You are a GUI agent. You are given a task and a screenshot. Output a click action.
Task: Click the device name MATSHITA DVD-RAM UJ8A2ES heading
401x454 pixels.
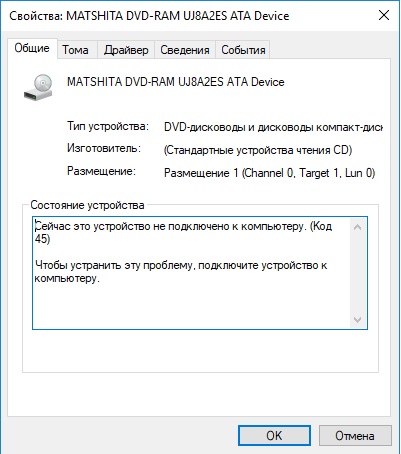176,82
